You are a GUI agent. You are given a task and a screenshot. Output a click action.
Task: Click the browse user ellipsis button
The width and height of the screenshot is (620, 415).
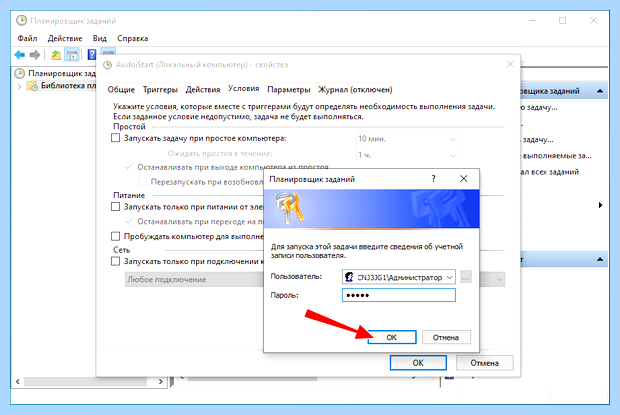coord(466,277)
